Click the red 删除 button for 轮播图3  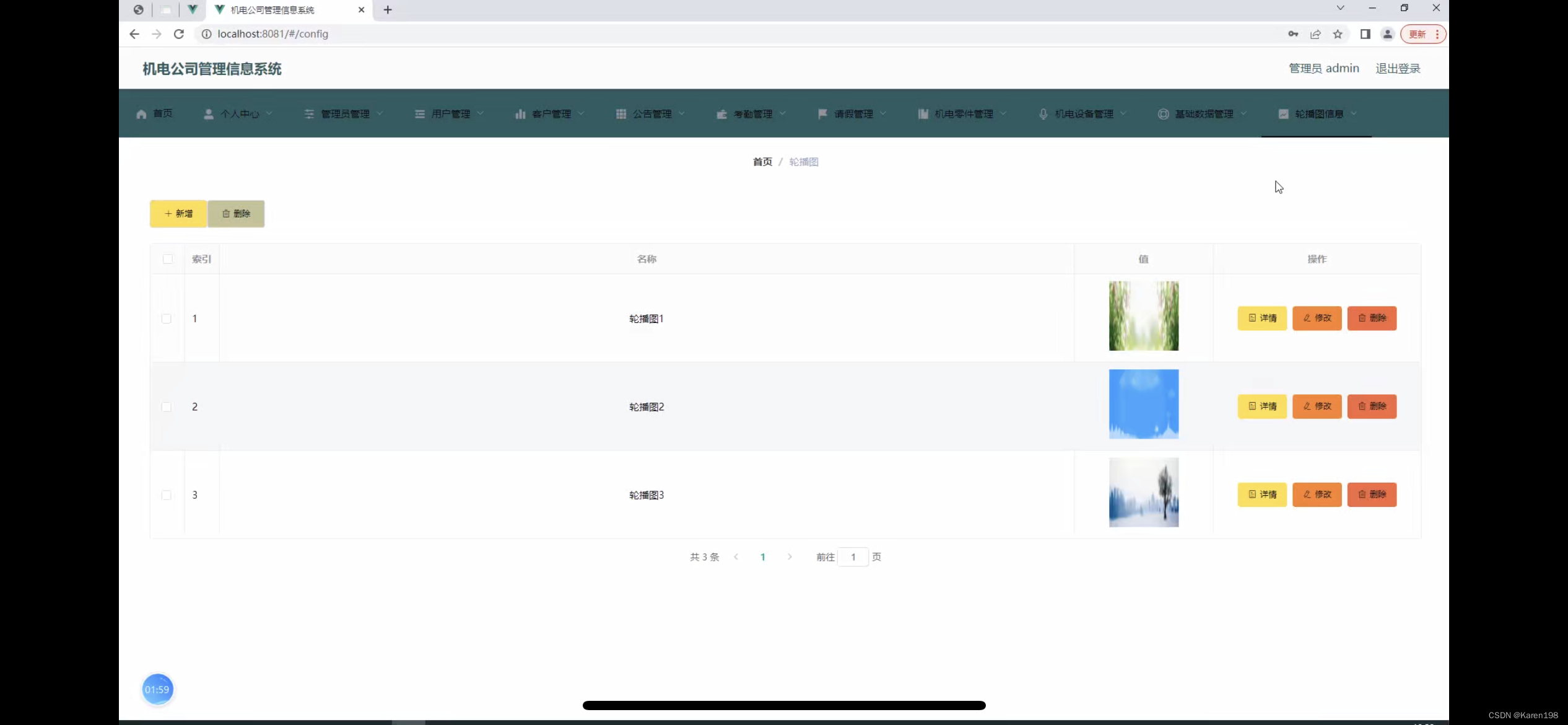(1372, 494)
